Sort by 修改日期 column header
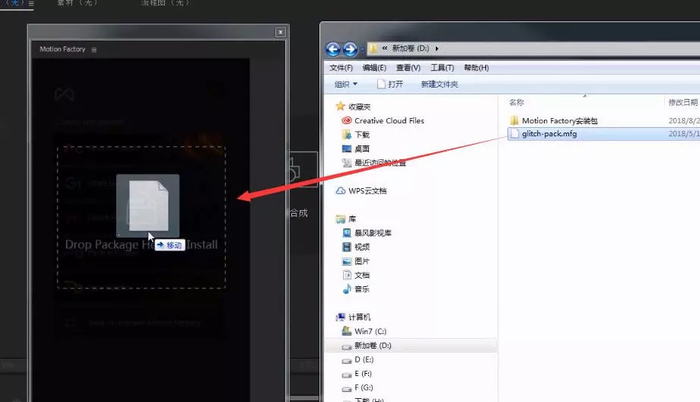 click(x=683, y=102)
